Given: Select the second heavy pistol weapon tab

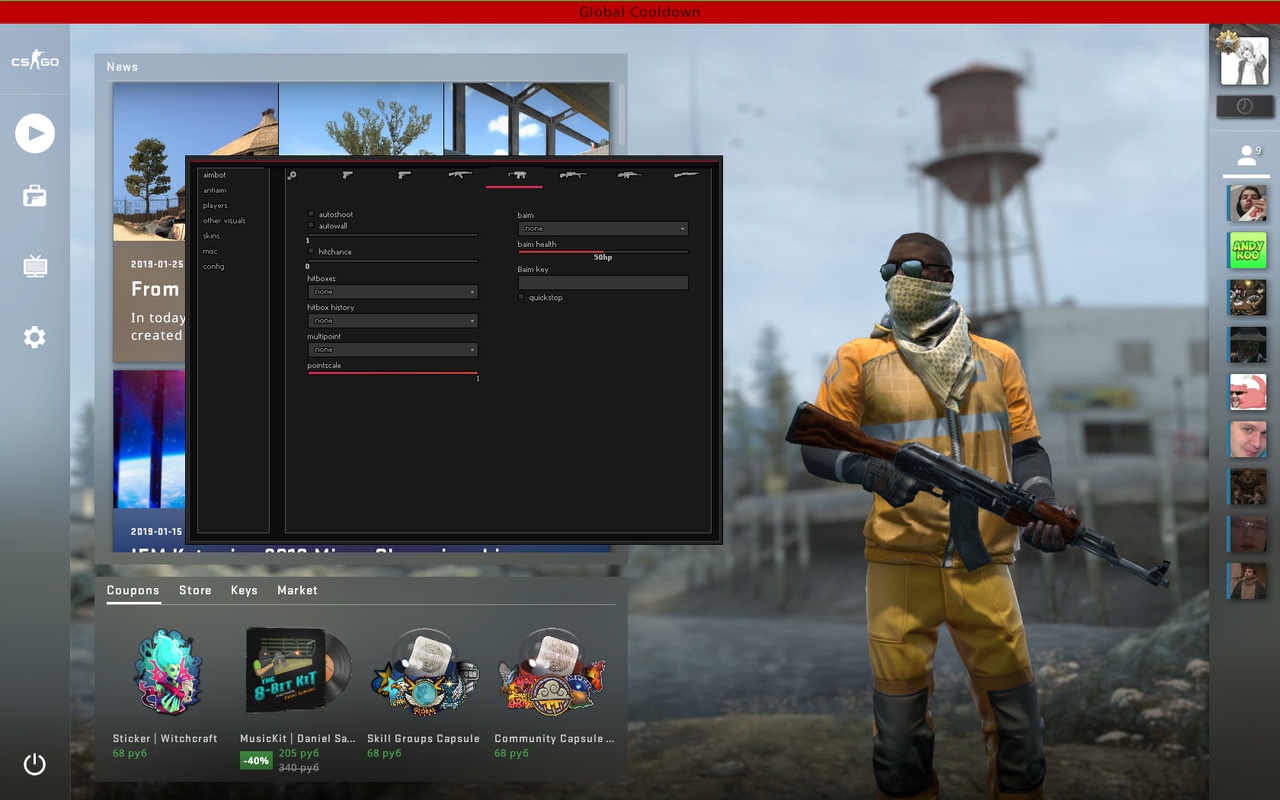Looking at the screenshot, I should click(404, 175).
